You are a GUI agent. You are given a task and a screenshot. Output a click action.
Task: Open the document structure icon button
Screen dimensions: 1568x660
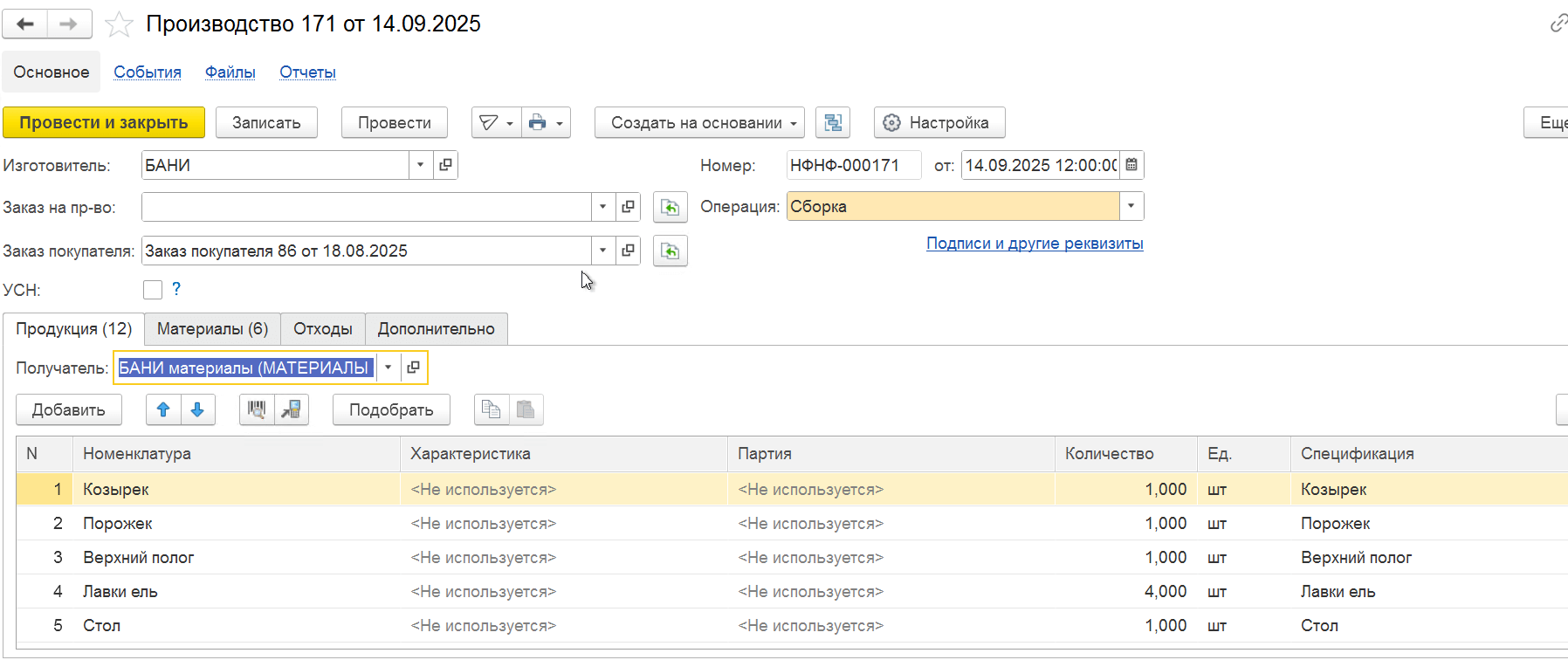(x=833, y=123)
